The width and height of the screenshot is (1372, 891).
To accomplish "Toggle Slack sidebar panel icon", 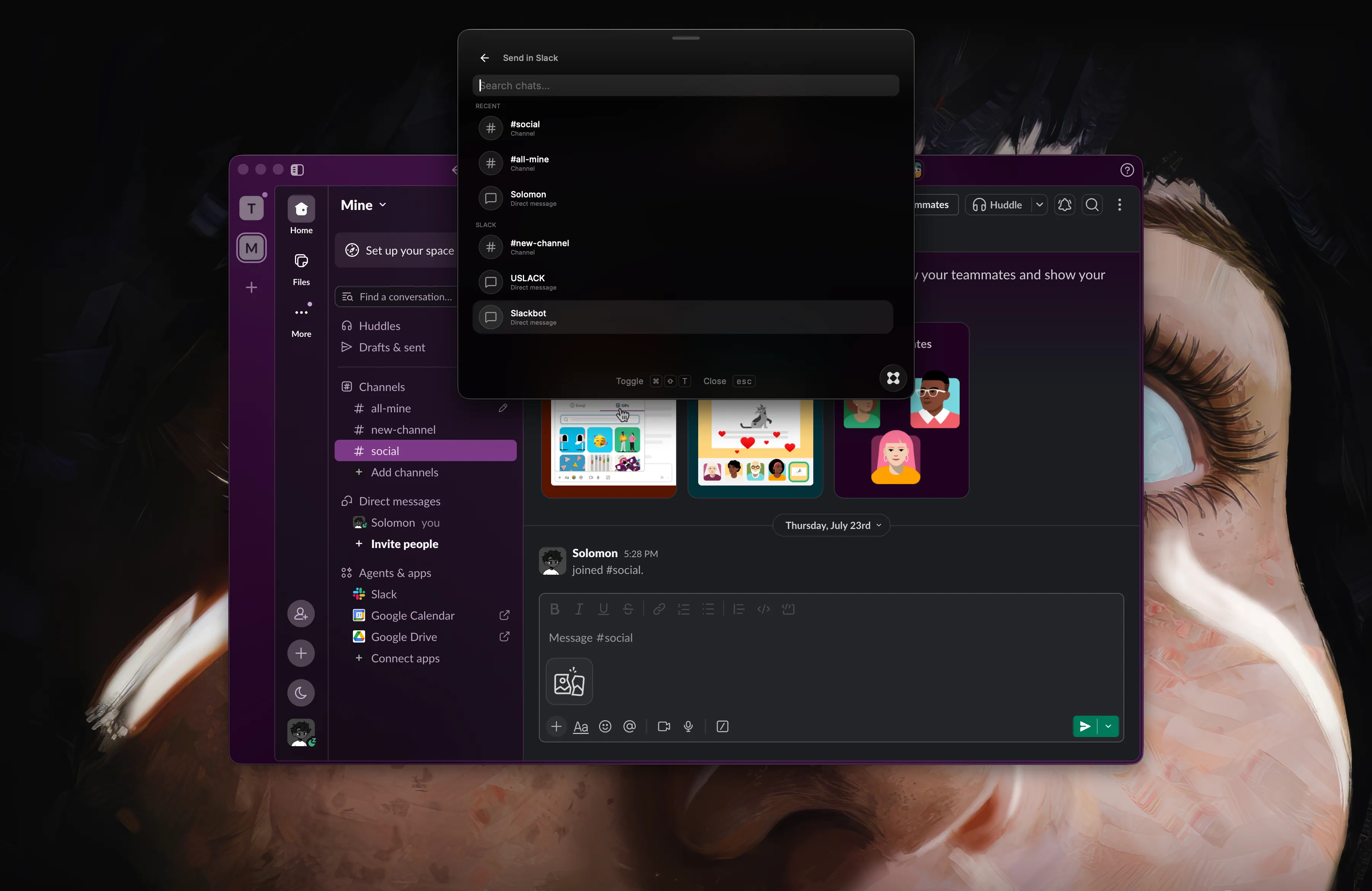I will tap(297, 170).
